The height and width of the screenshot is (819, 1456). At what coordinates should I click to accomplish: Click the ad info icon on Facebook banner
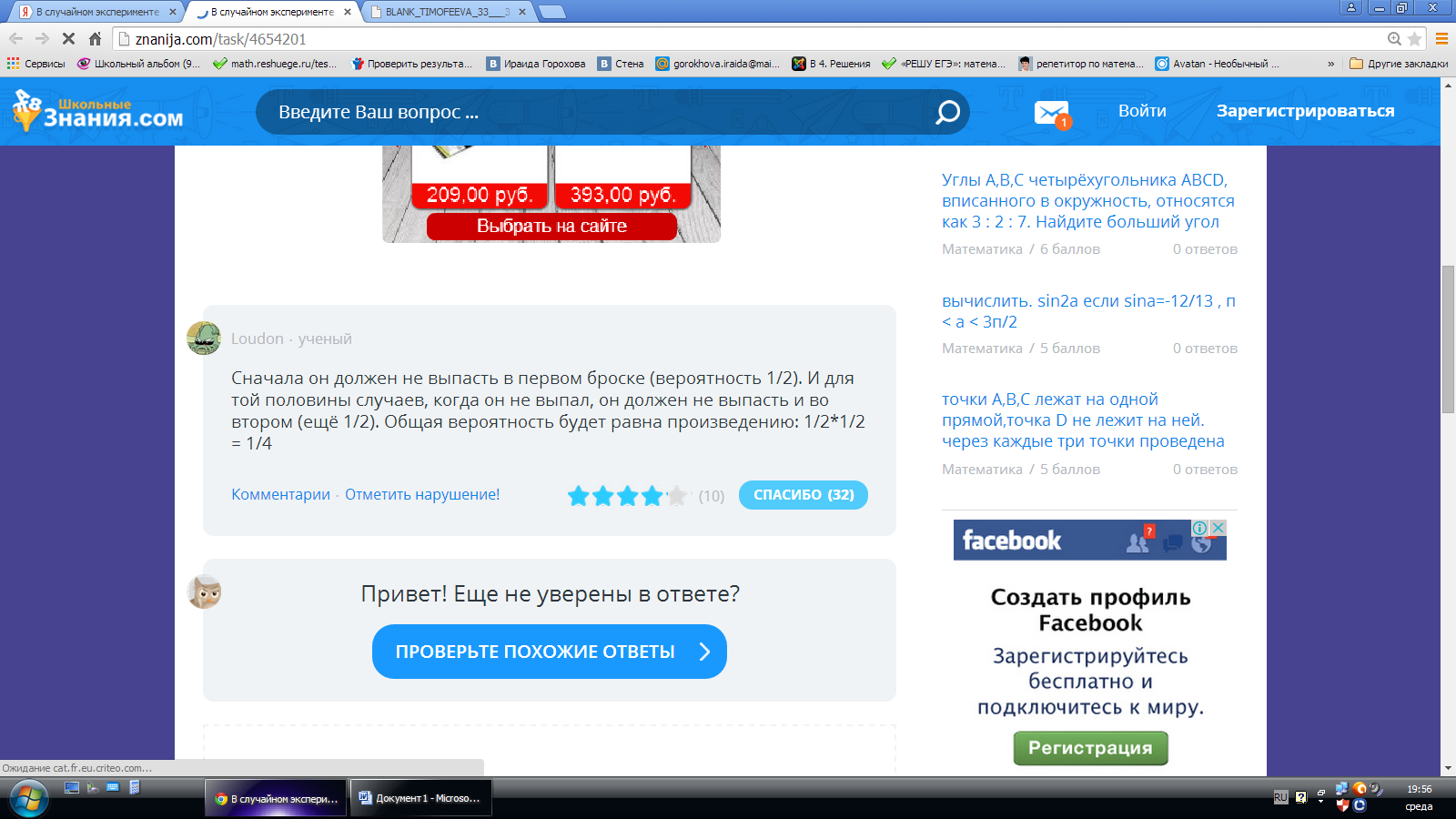point(1200,528)
